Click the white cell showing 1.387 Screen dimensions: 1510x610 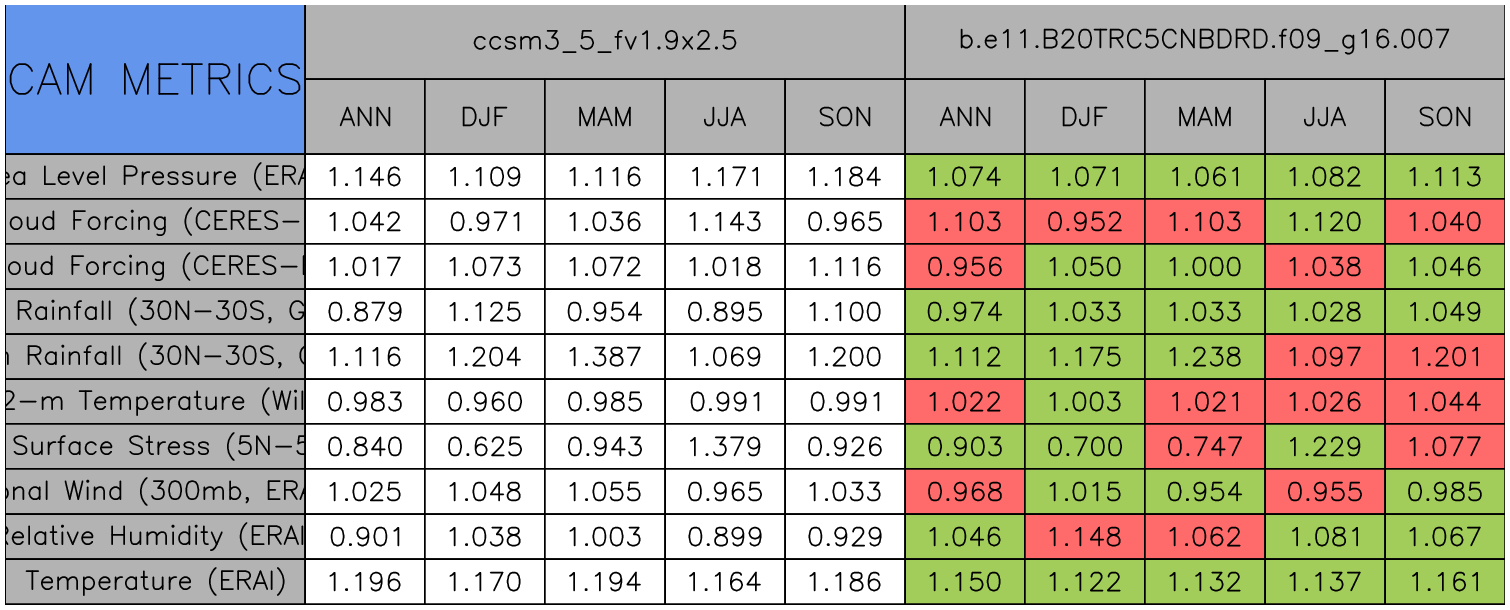pos(605,357)
